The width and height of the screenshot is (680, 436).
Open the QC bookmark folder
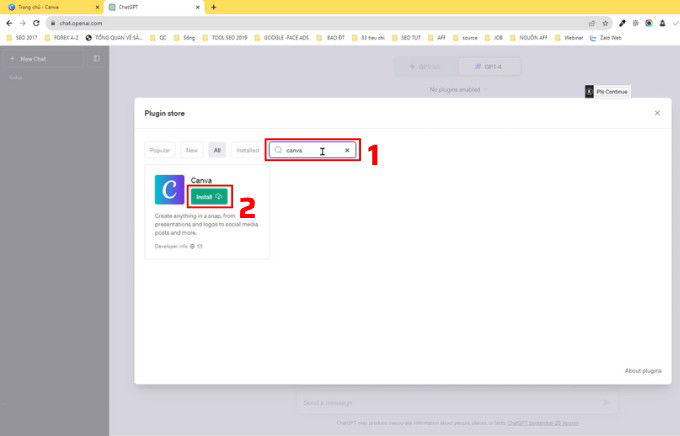pos(158,38)
